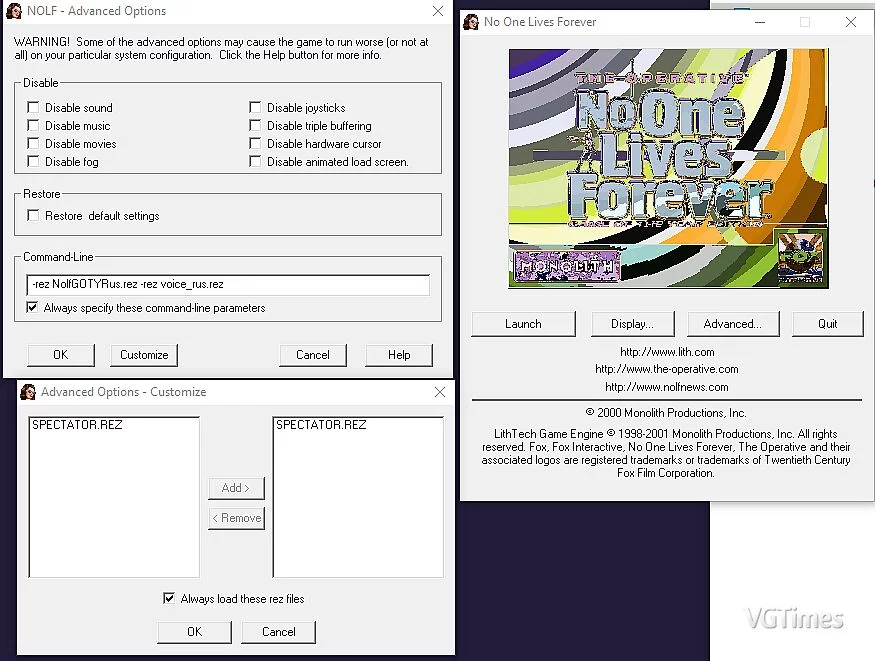Image resolution: width=875 pixels, height=661 pixels.
Task: Close the Advanced Options - Customize dialog
Action: pos(440,392)
